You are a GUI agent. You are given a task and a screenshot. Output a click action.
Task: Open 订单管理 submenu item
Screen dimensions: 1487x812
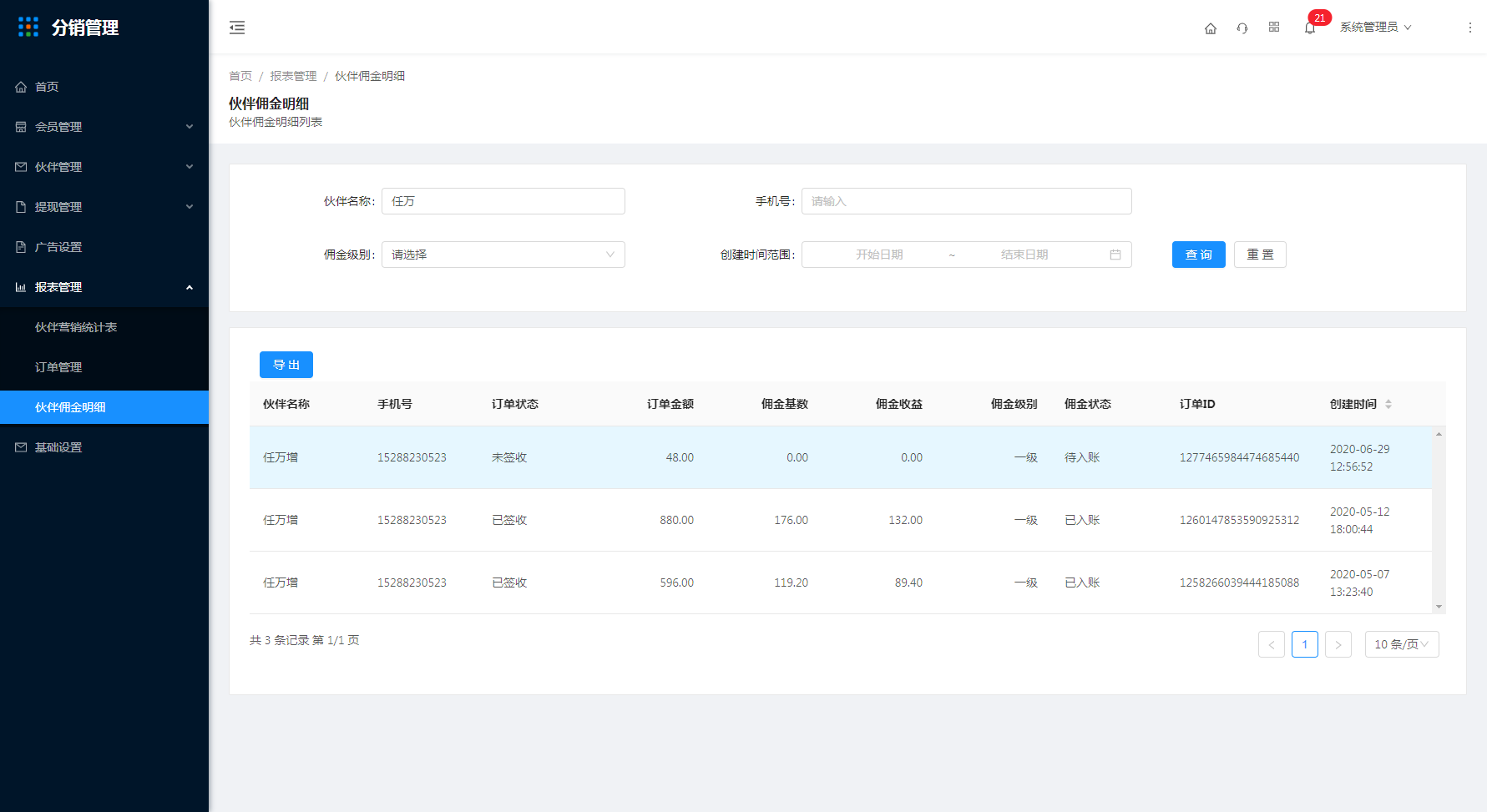click(104, 367)
